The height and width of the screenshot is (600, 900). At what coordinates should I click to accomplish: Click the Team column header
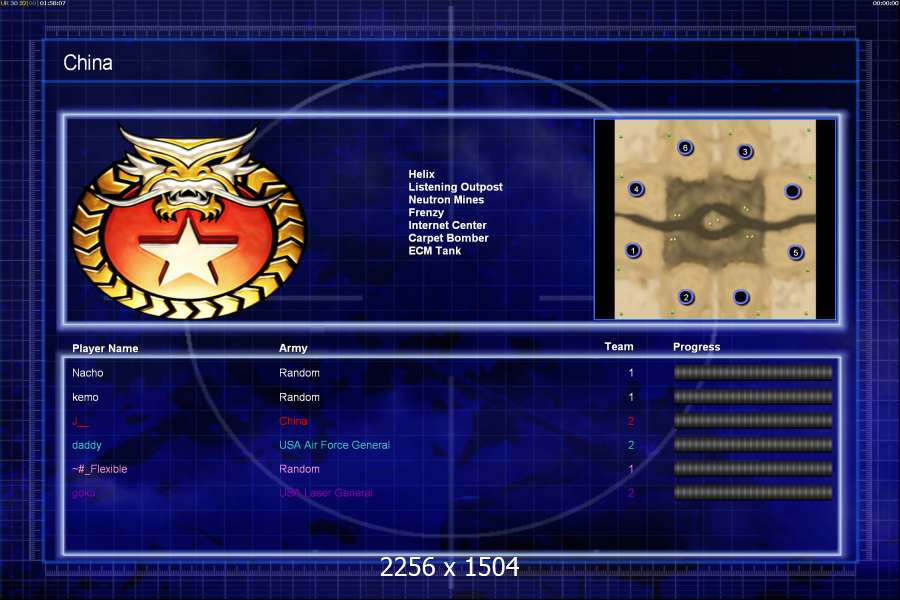pos(619,346)
